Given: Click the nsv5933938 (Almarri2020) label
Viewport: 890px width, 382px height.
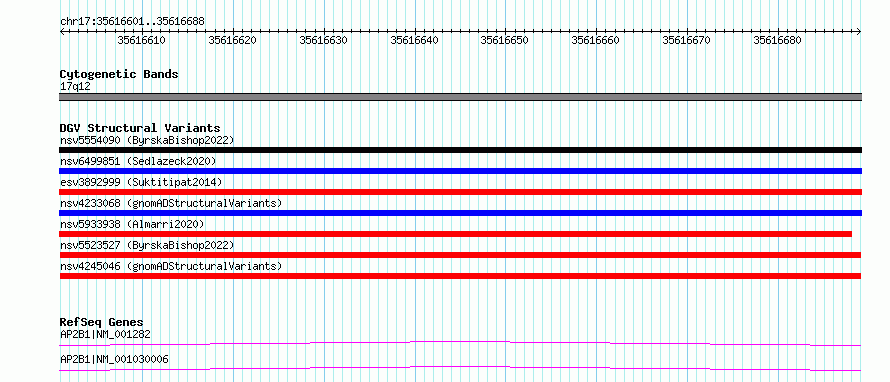Looking at the screenshot, I should (x=132, y=224).
